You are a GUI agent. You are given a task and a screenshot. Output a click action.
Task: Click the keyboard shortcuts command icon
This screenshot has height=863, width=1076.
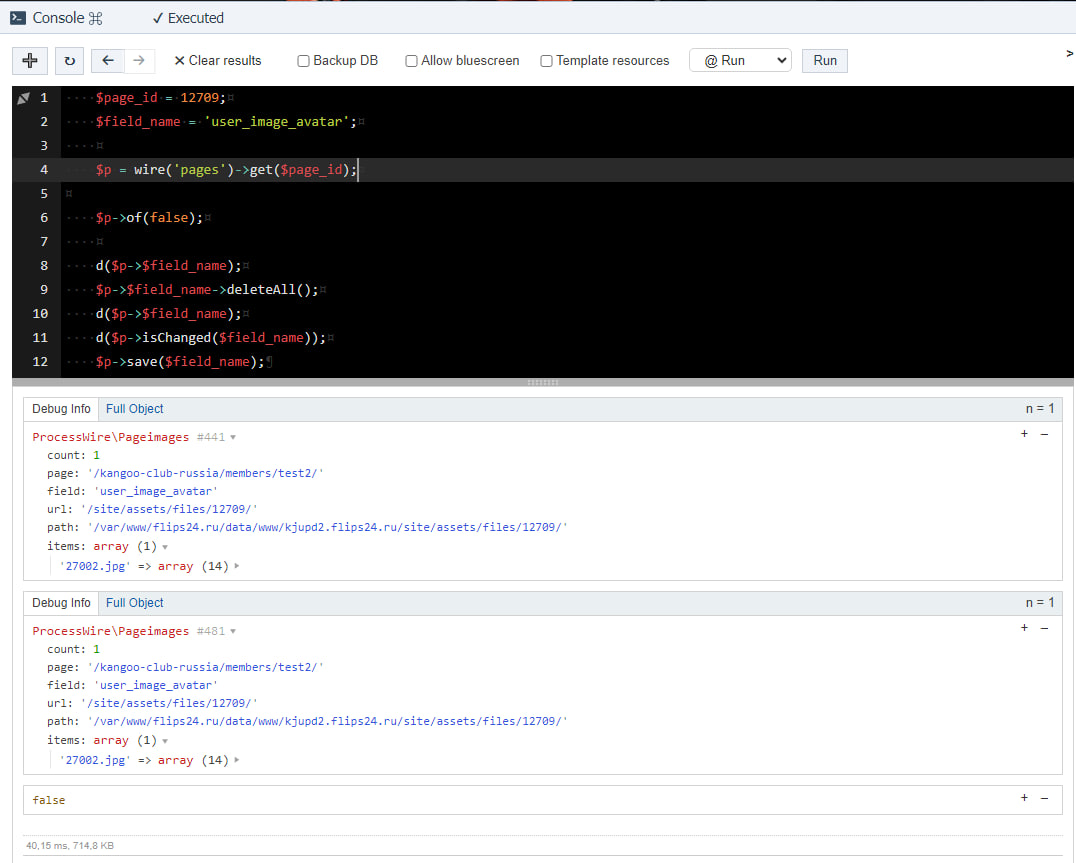[95, 19]
